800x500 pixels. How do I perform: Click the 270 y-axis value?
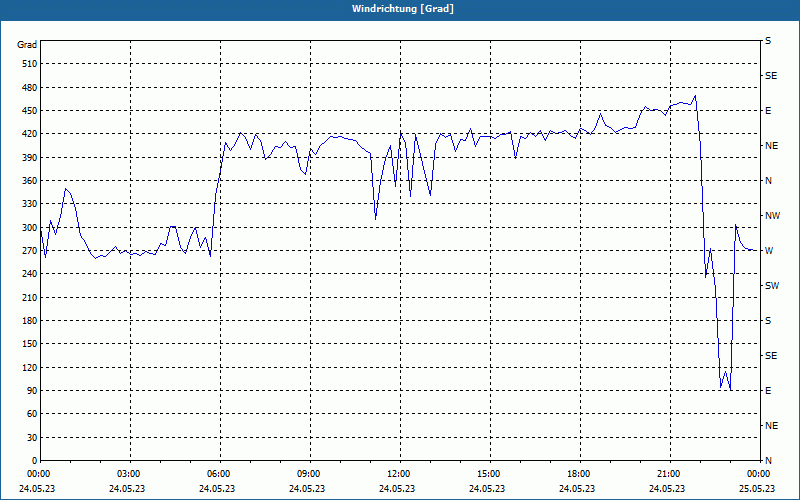[x=30, y=251]
